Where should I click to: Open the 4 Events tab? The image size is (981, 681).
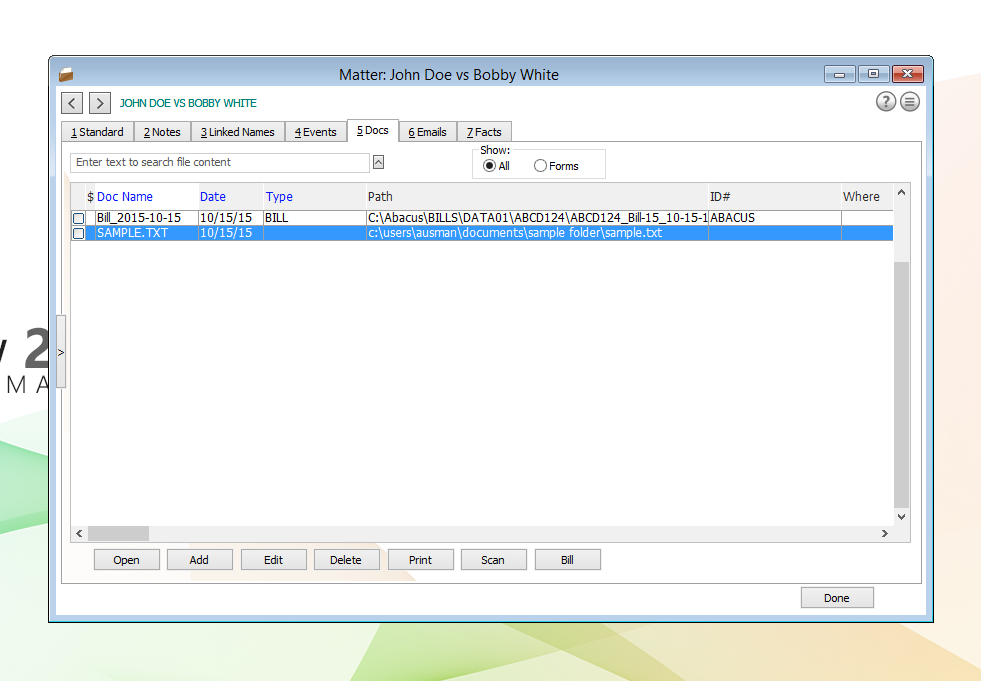point(315,132)
